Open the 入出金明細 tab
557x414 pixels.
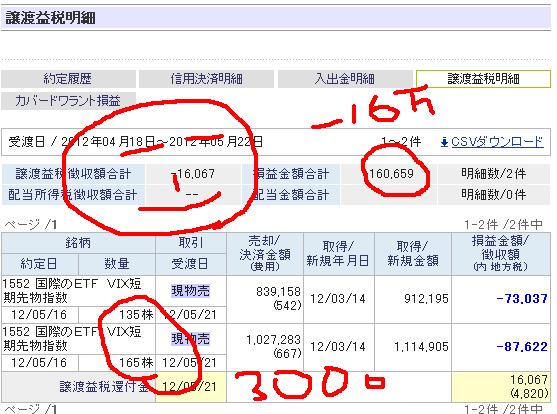345,79
